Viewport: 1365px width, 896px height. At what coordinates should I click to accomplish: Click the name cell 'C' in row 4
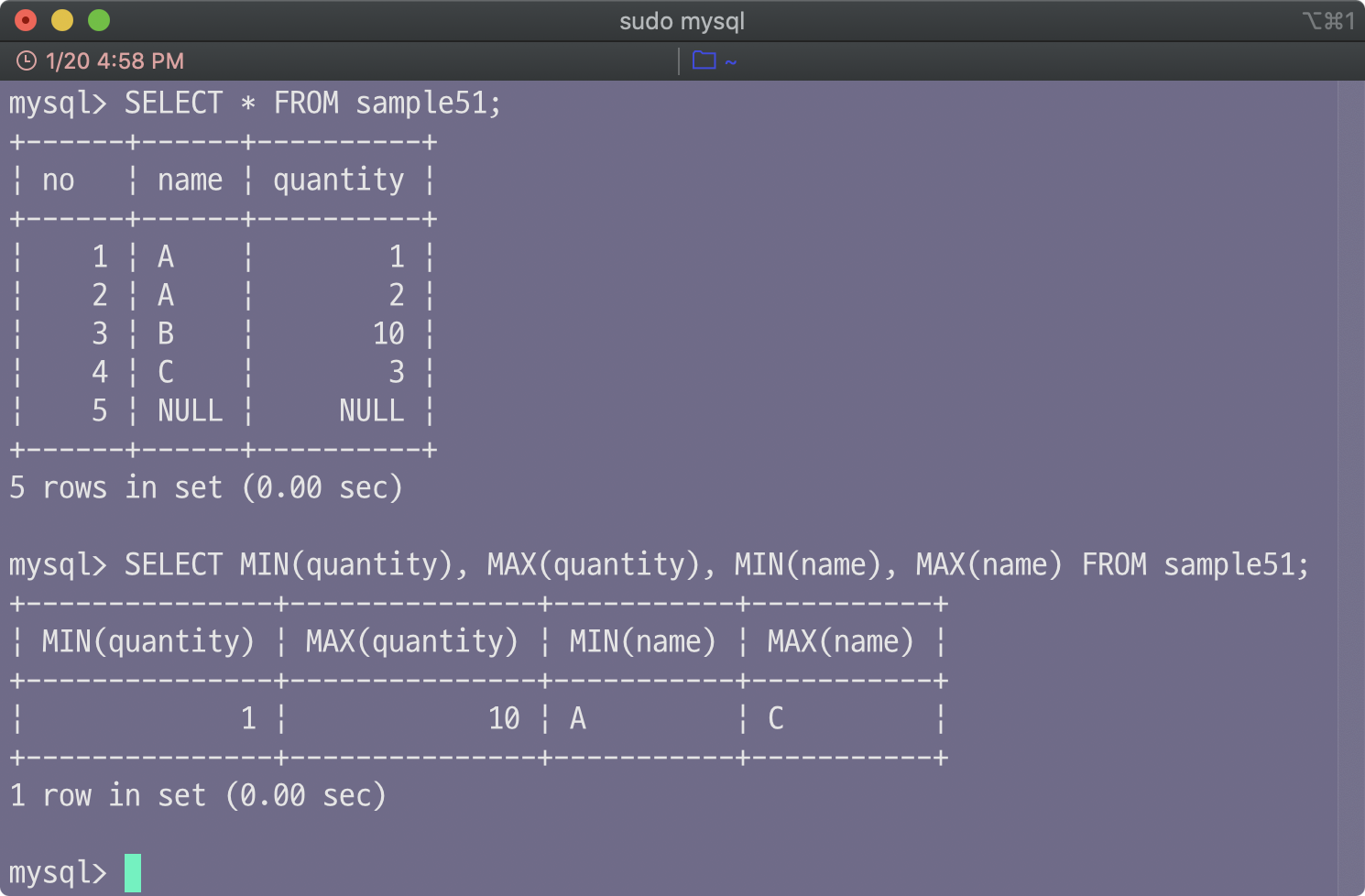[166, 372]
